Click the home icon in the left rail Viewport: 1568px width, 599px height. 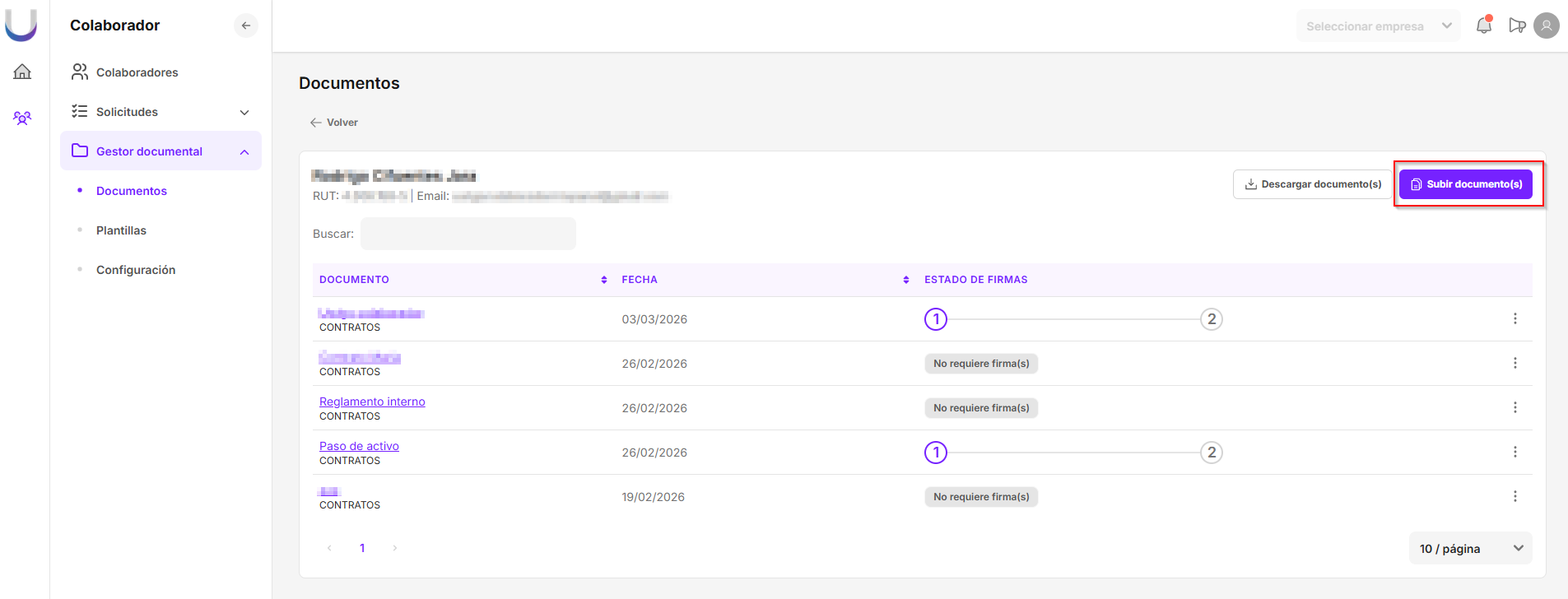pyautogui.click(x=22, y=72)
